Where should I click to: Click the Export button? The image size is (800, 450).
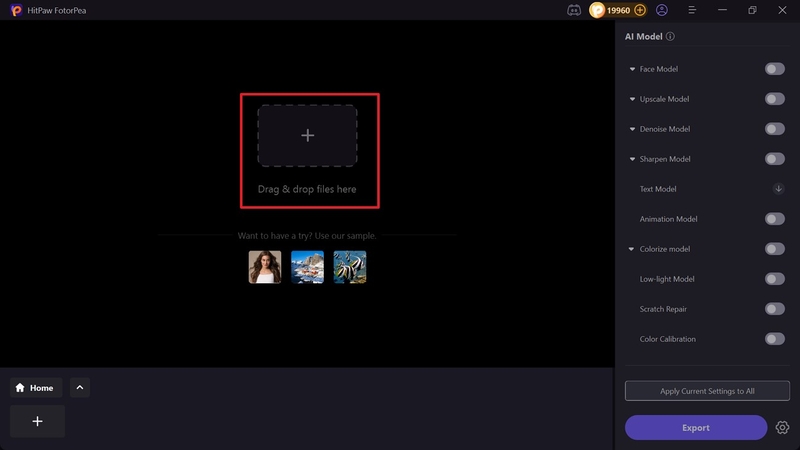pyautogui.click(x=696, y=428)
